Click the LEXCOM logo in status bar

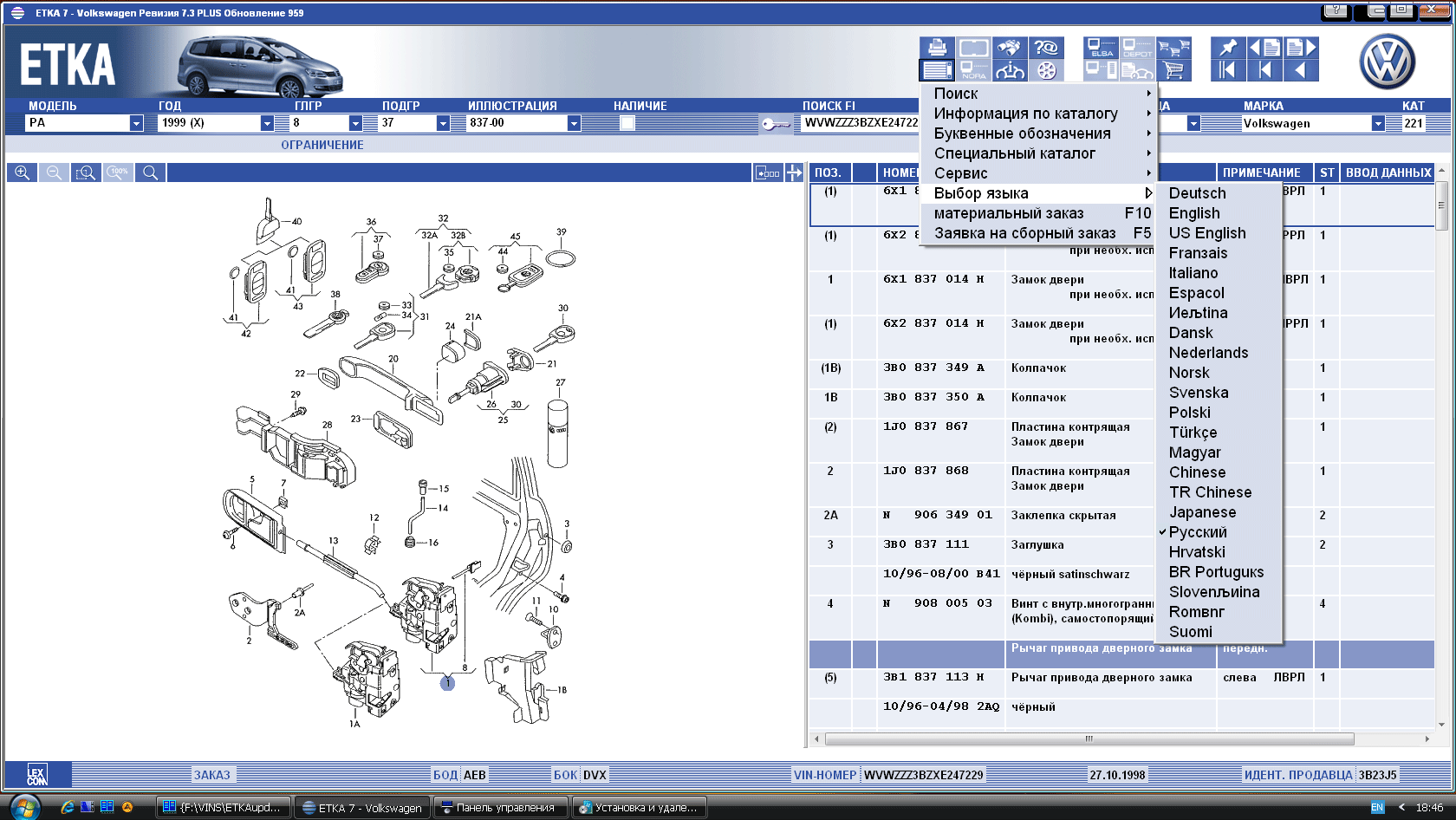pos(37,775)
